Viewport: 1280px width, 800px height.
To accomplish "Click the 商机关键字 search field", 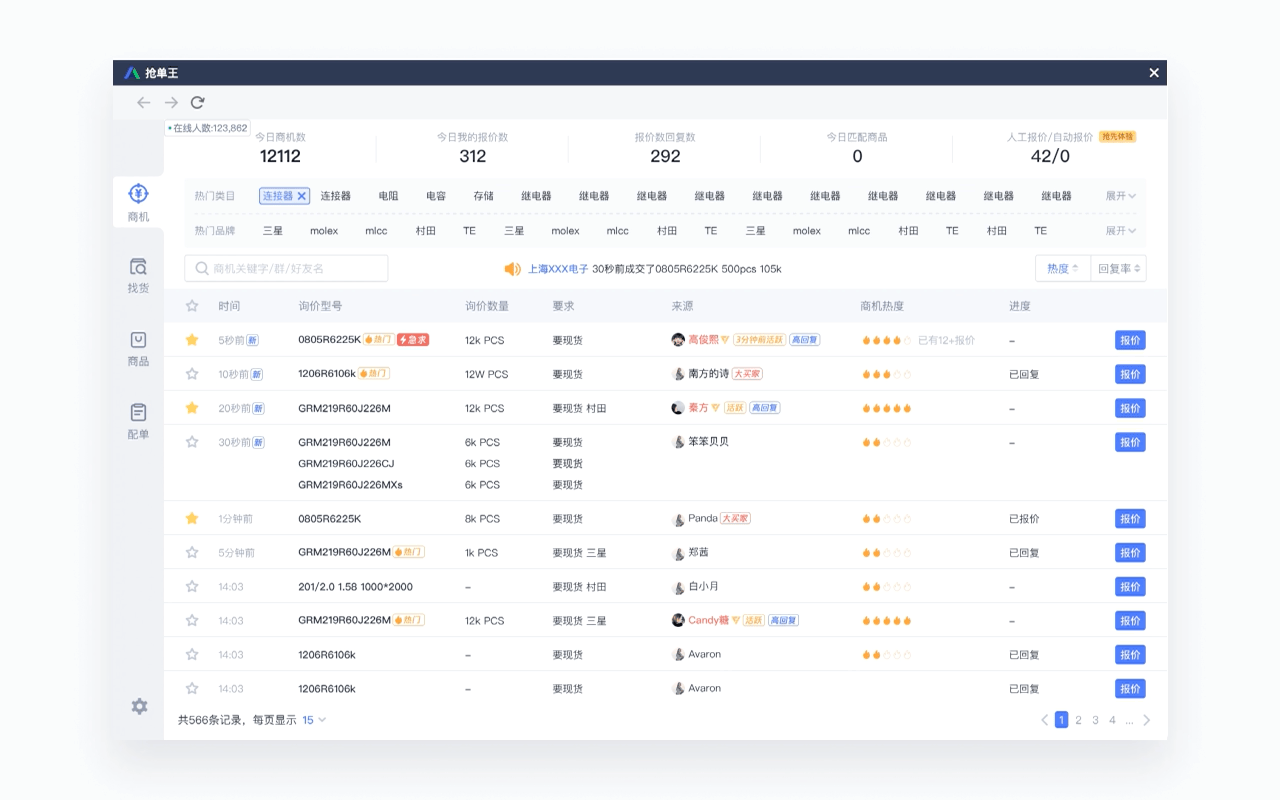I will click(x=290, y=269).
